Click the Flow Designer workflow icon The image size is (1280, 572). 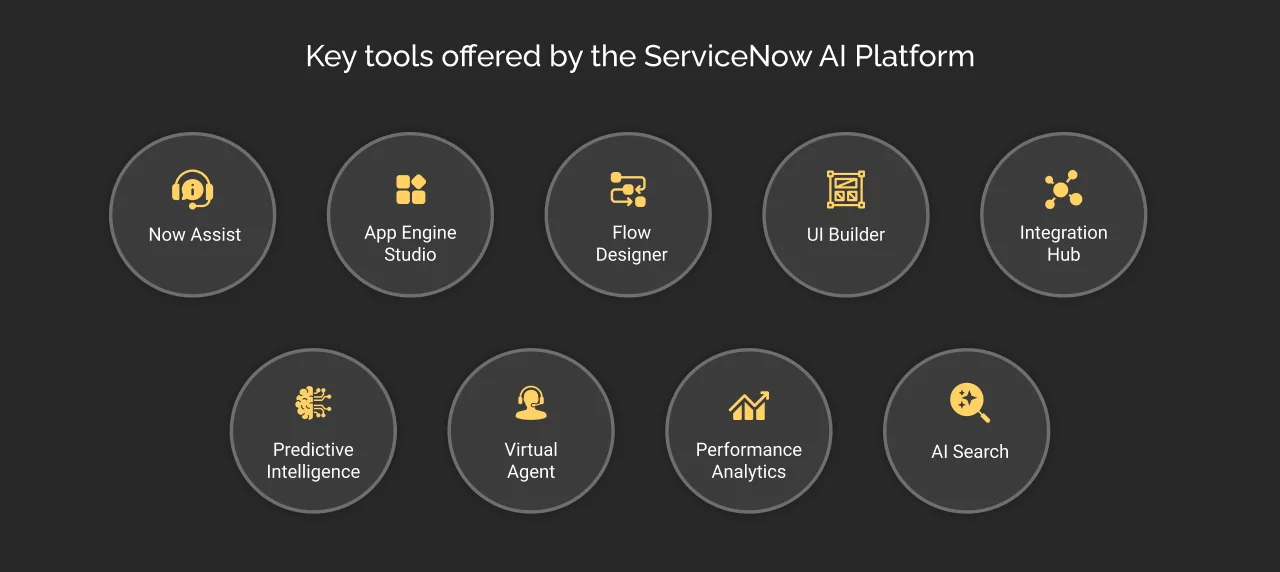[x=628, y=189]
